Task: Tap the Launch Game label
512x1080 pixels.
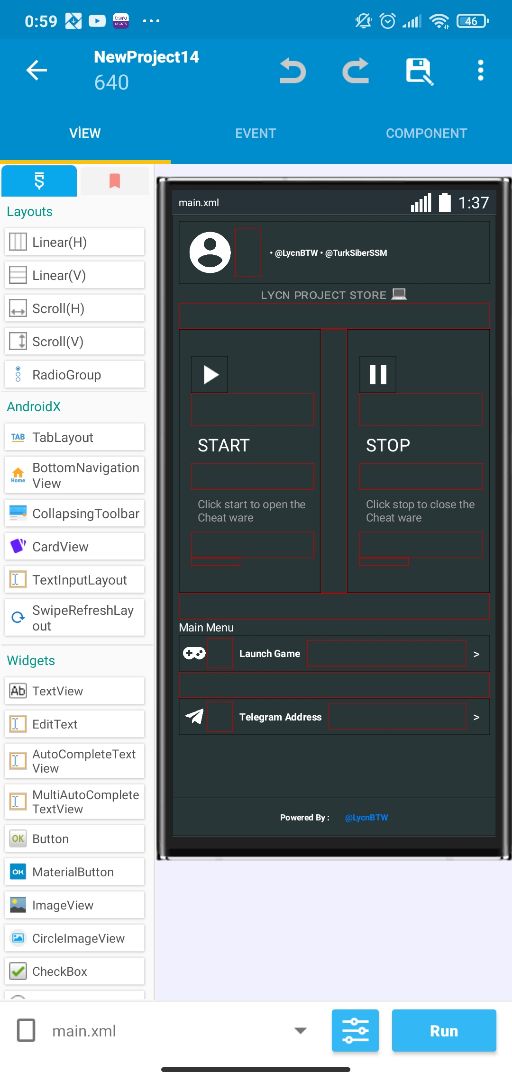Action: [x=269, y=654]
